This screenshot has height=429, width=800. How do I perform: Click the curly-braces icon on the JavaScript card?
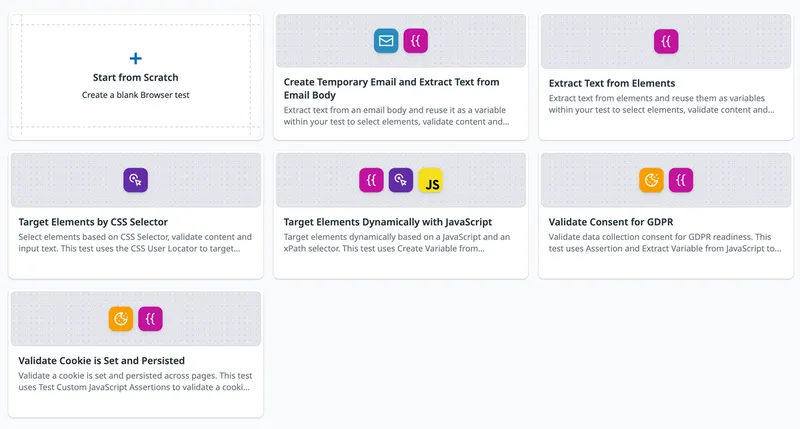tap(371, 180)
